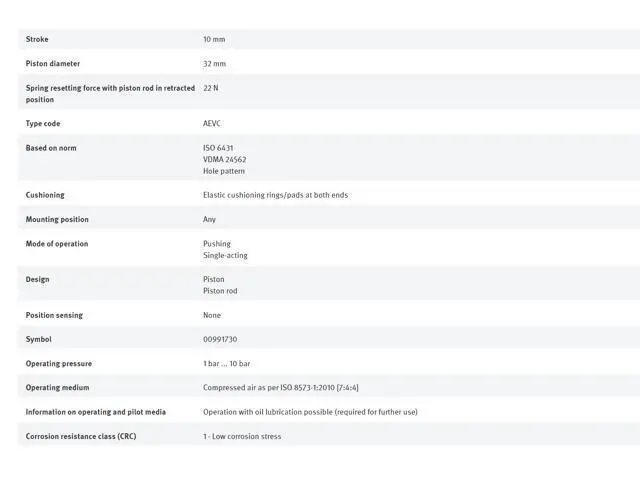
Task: Select the 10 mm stroke value
Action: [214, 39]
